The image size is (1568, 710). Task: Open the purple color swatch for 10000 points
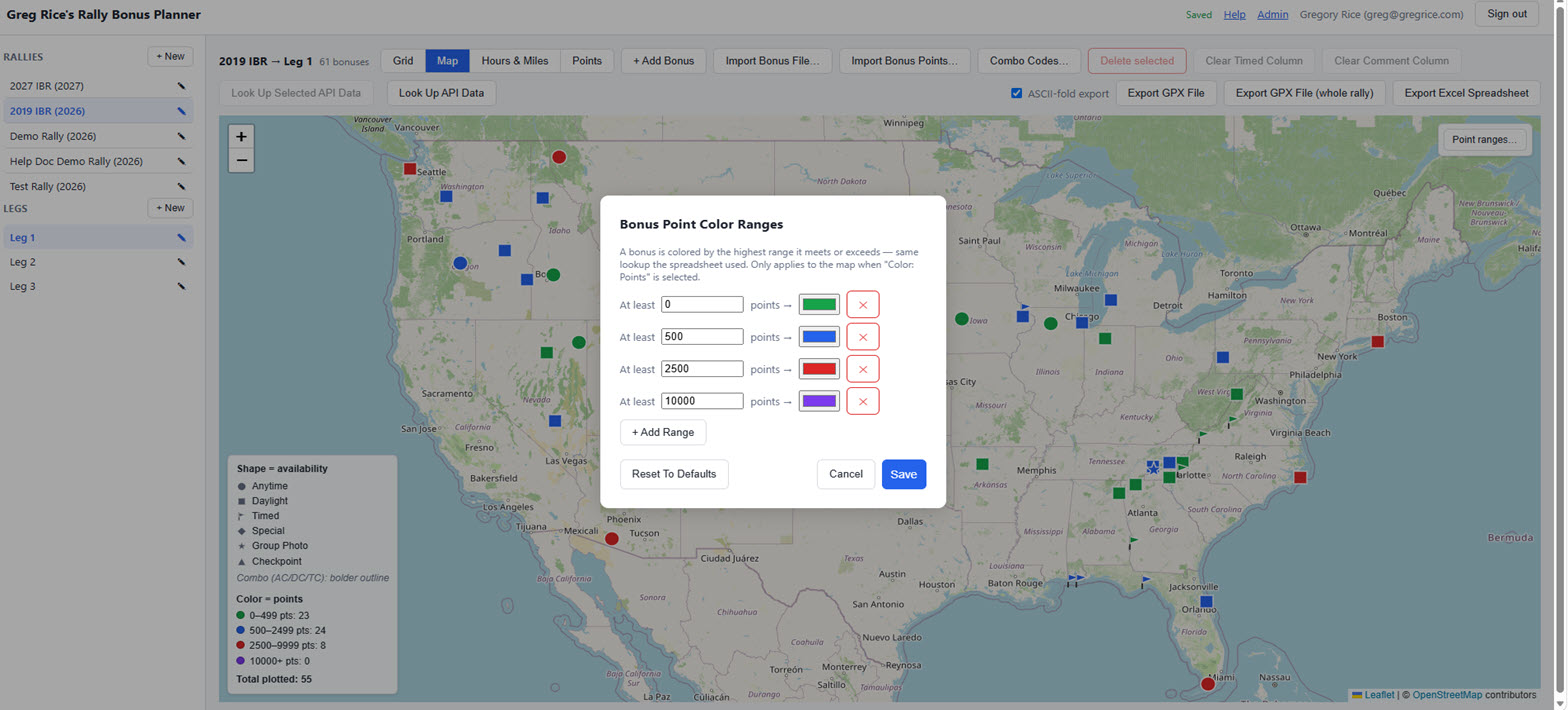(819, 401)
